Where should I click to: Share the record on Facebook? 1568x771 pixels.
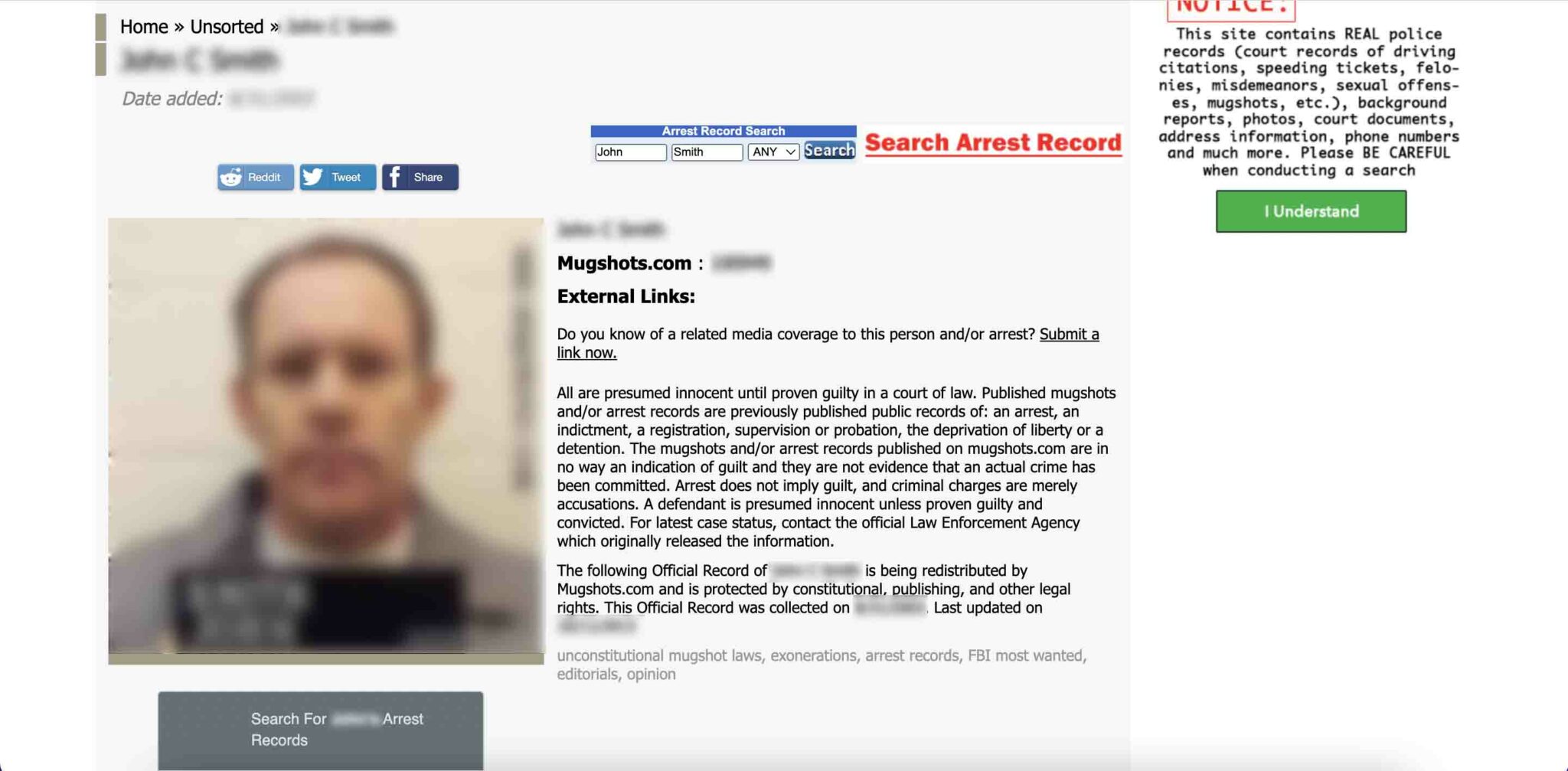[x=420, y=177]
